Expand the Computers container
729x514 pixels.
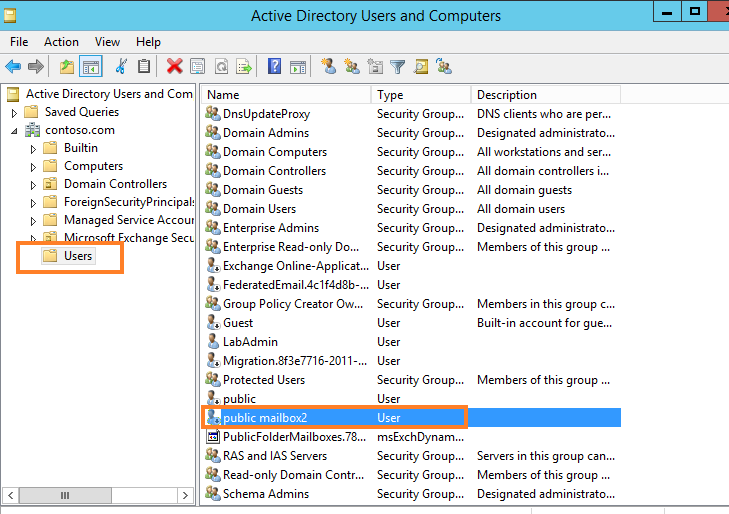pyautogui.click(x=33, y=167)
